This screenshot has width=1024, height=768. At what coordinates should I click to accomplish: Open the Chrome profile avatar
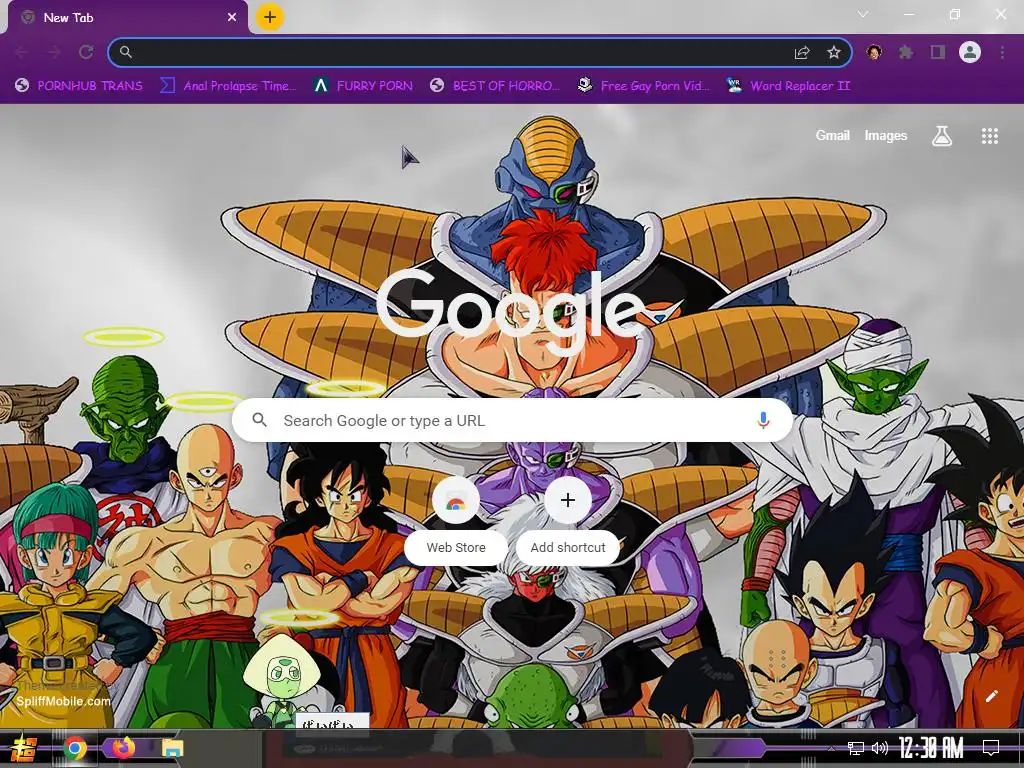(x=970, y=52)
